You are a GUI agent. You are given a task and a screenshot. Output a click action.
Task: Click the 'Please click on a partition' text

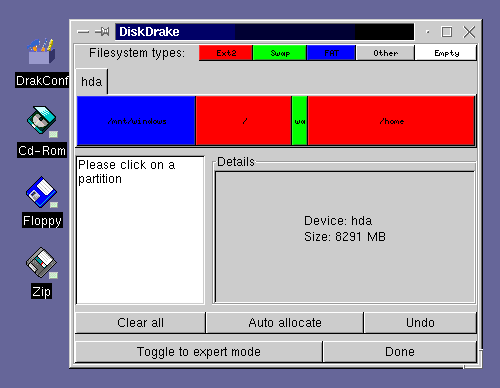click(x=127, y=172)
